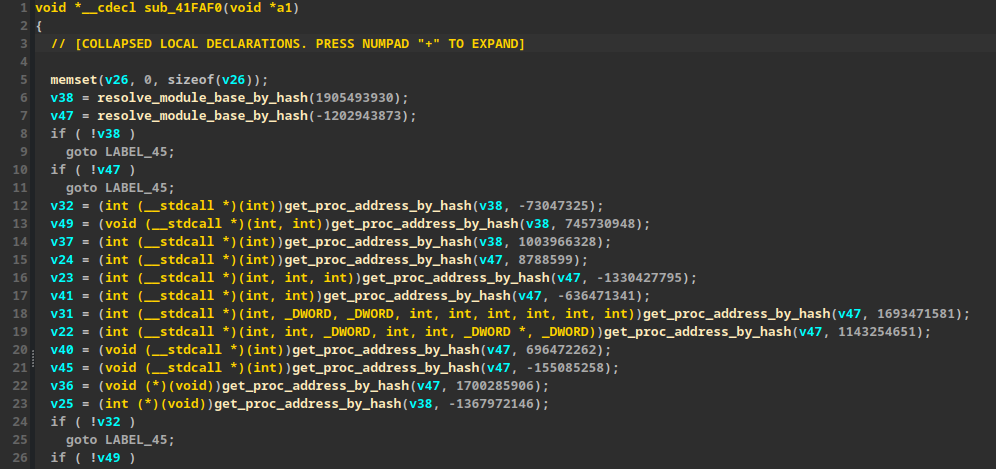Viewport: 996px width, 469px height.
Task: Expand the collapsed local declarations comment
Action: point(288,44)
